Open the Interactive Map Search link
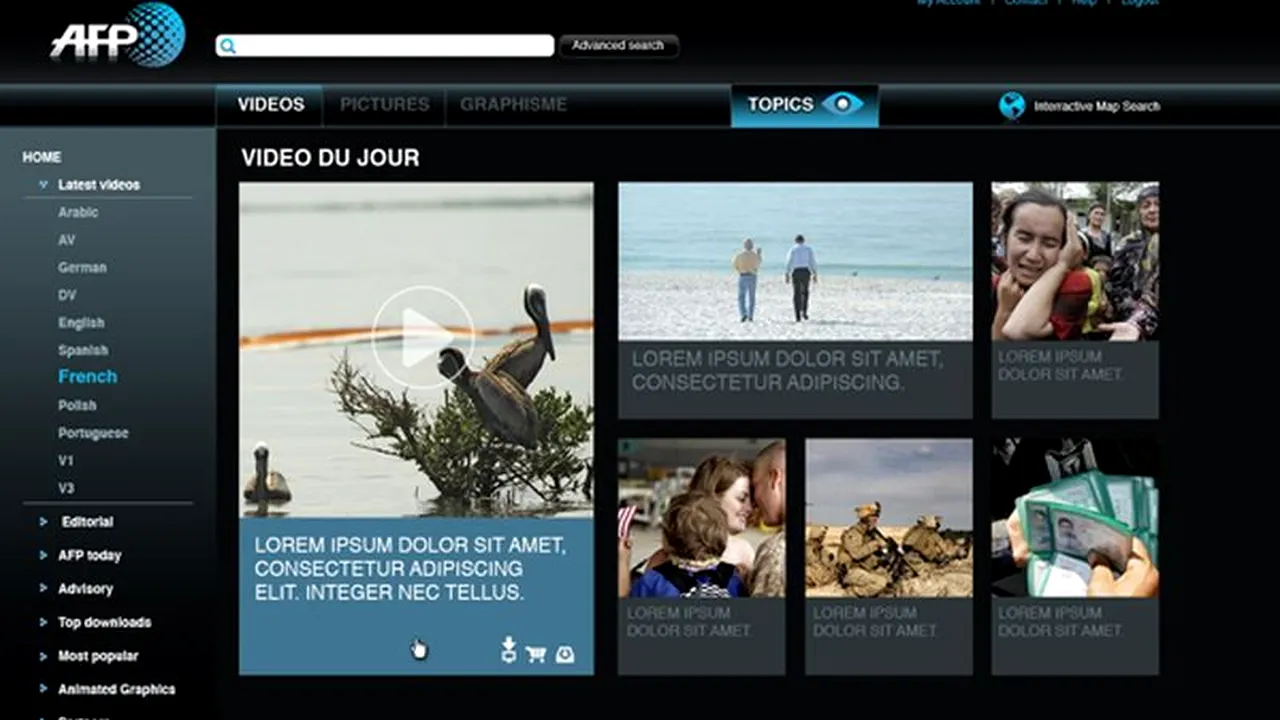Viewport: 1280px width, 720px height. [x=1096, y=106]
